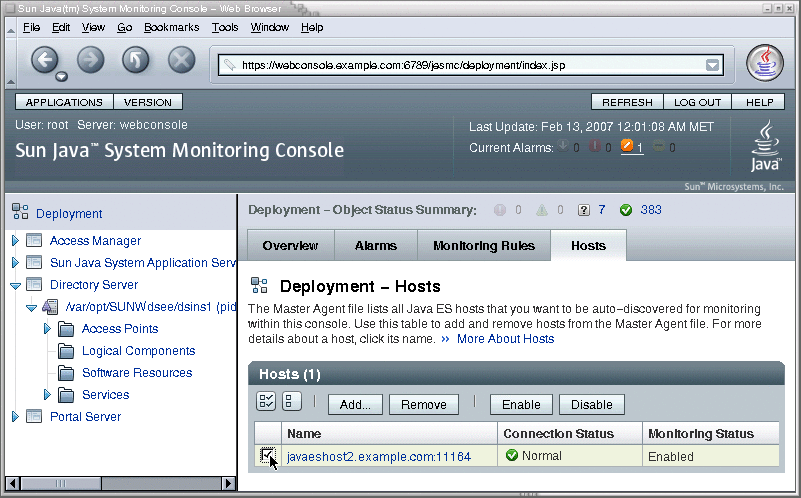This screenshot has width=801, height=498.
Task: Click the APPLICATIONS button
Action: (64, 102)
